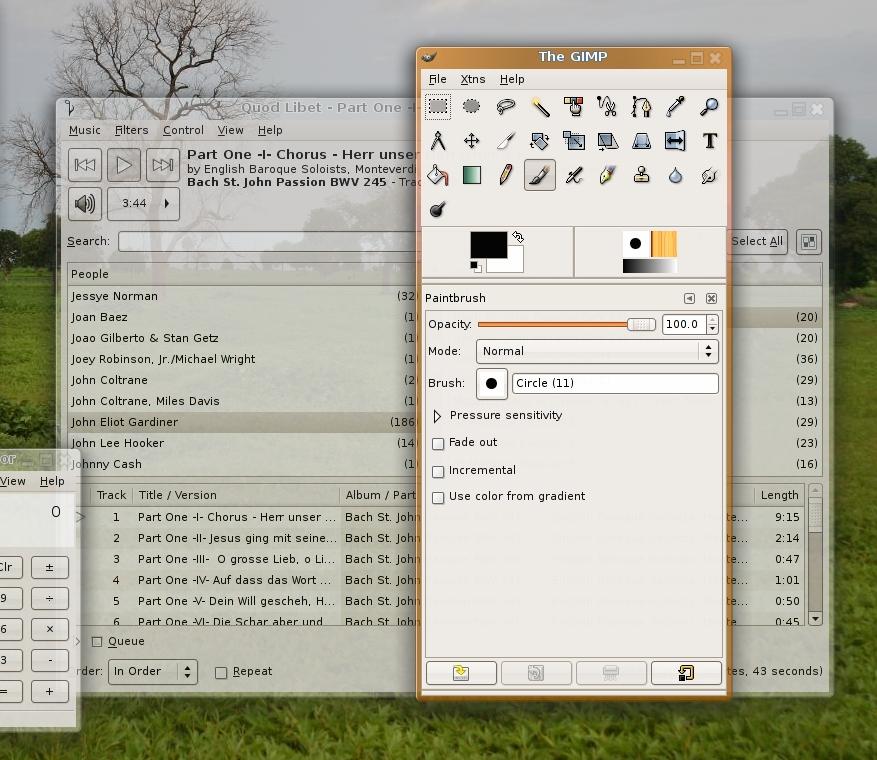
Task: Open GIMP Xtns menu
Action: pos(473,79)
